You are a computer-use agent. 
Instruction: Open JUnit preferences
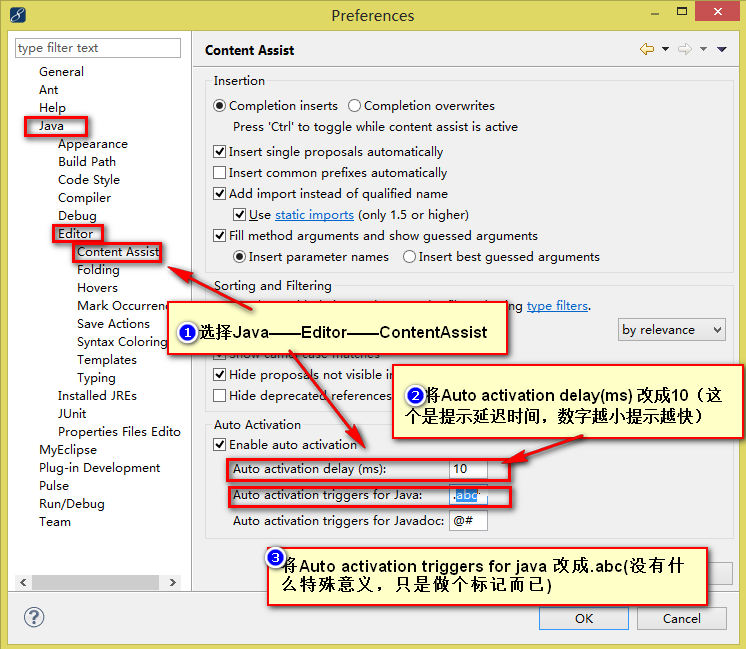click(x=72, y=414)
